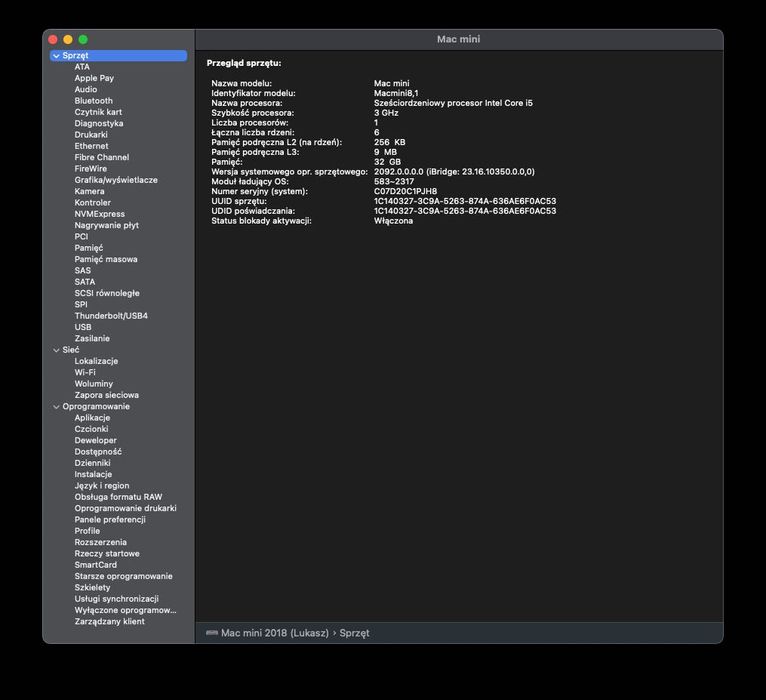Open FireWire in the sidebar
Viewport: 766px width, 700px height.
point(90,169)
